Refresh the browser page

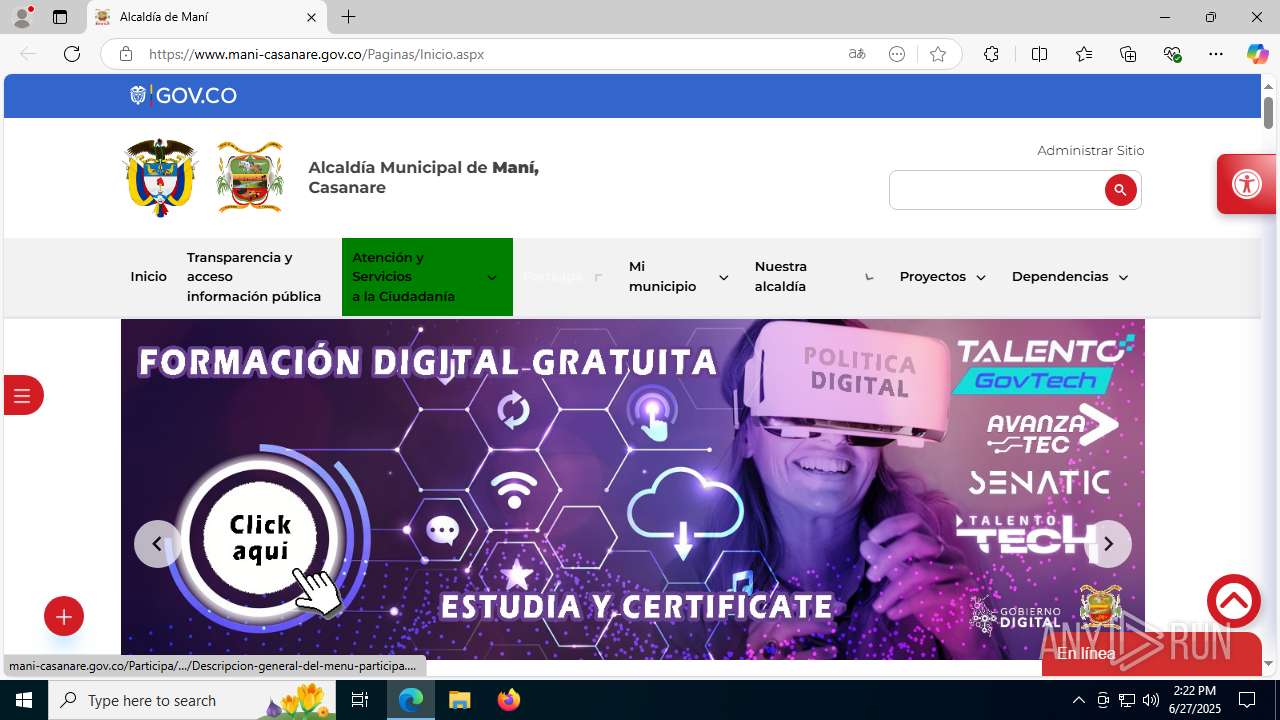(x=72, y=54)
